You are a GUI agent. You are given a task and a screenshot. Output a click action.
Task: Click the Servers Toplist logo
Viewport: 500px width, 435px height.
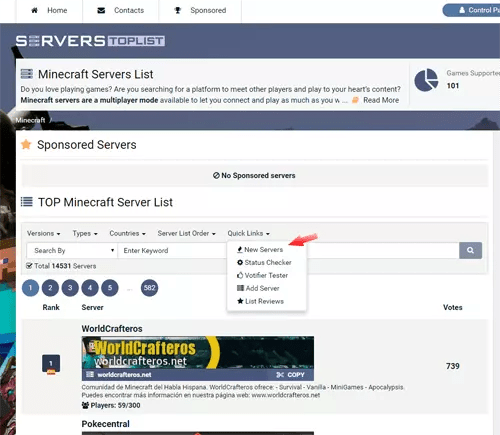click(x=90, y=41)
